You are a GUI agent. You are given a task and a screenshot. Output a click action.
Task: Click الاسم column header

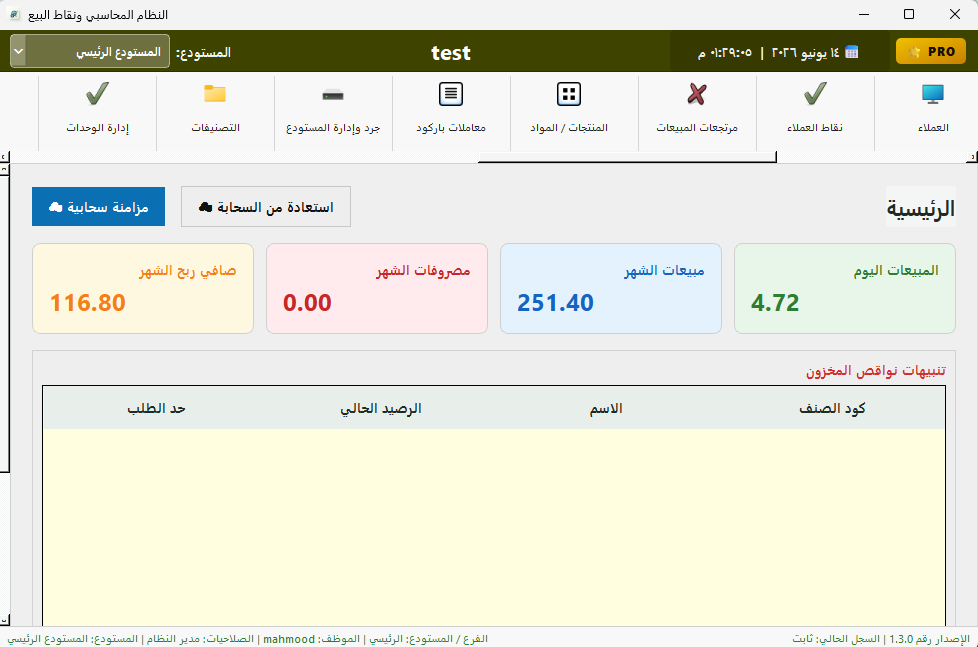(x=606, y=408)
